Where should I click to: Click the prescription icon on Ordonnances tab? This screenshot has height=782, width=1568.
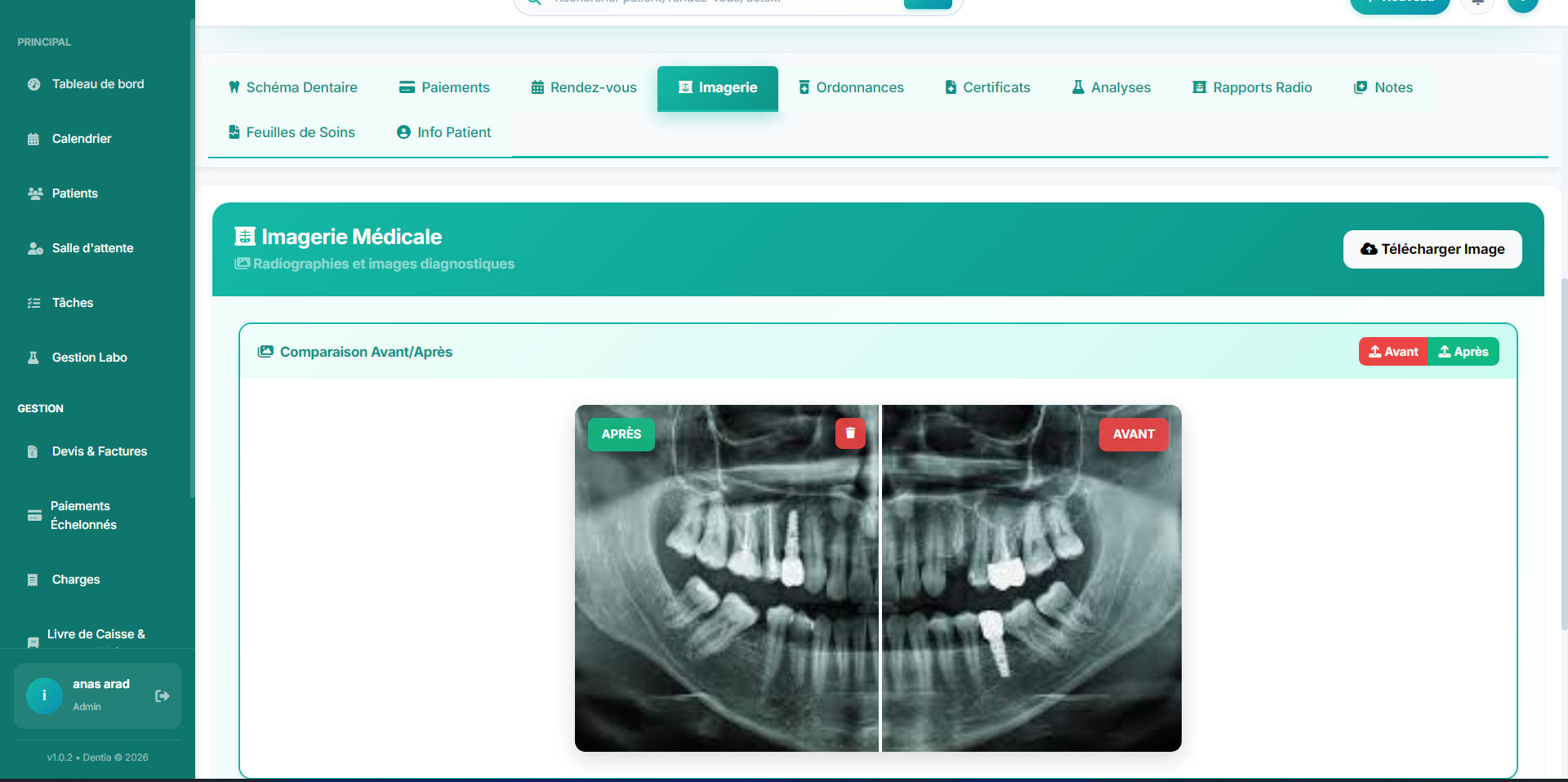coord(804,87)
